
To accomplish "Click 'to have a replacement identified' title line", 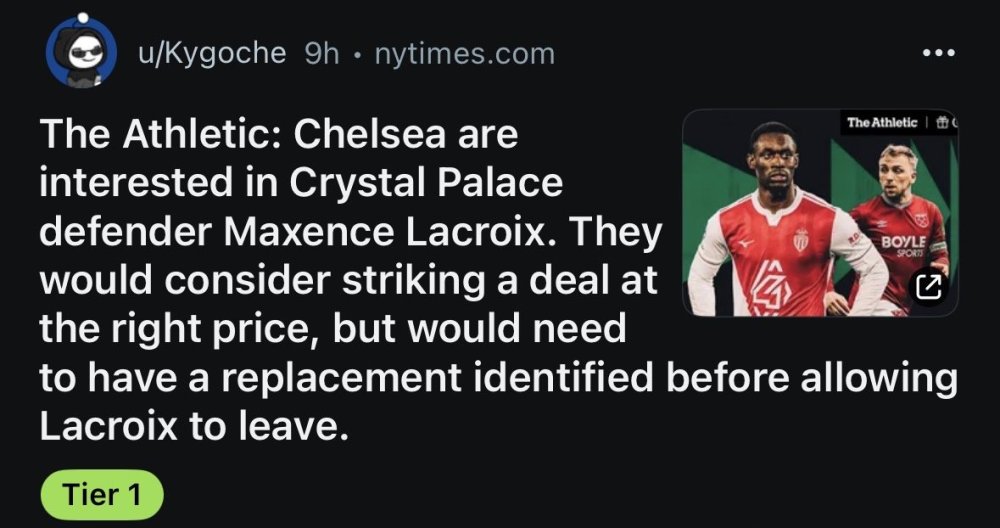I will coord(346,377).
